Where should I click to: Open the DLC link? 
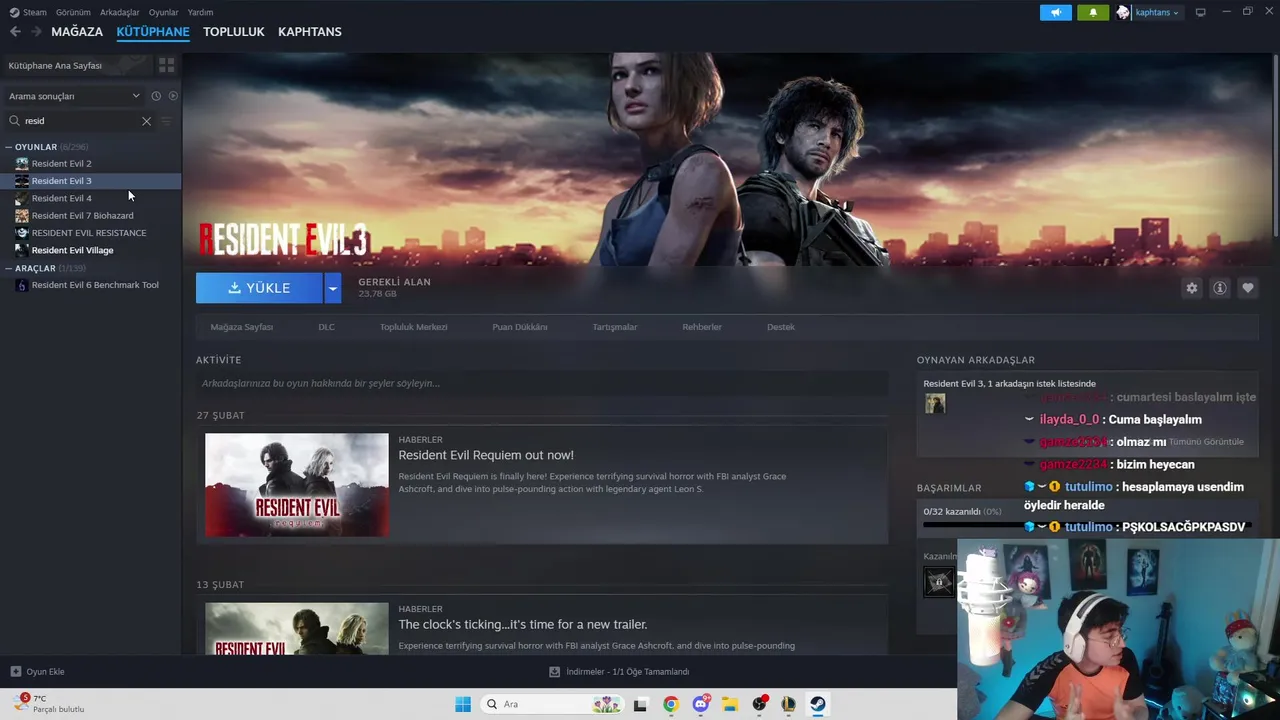pos(326,327)
